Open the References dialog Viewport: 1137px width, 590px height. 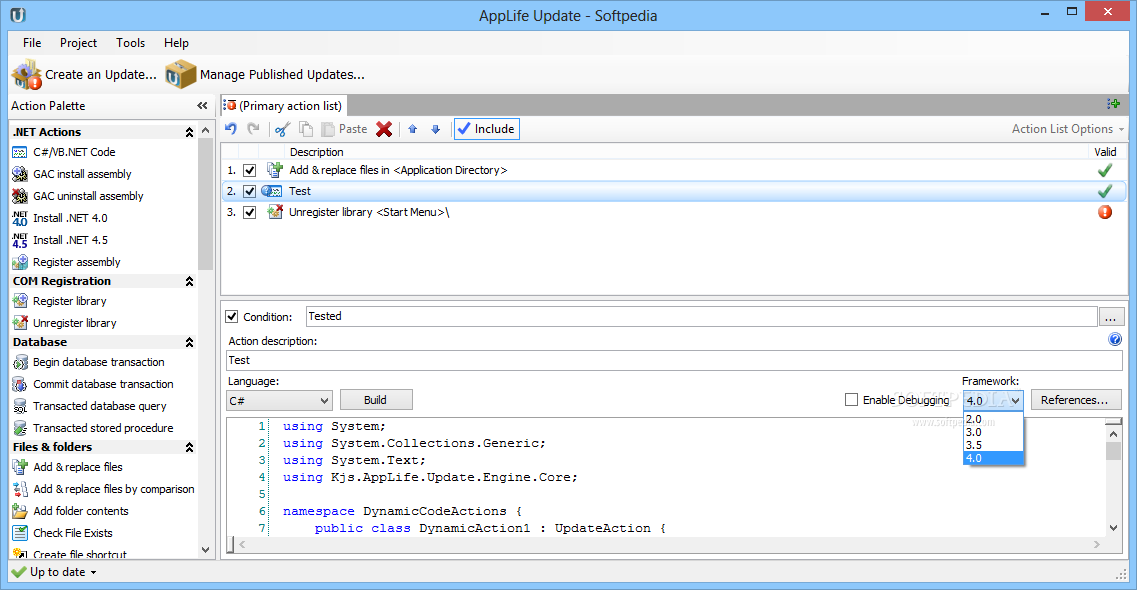pyautogui.click(x=1076, y=400)
